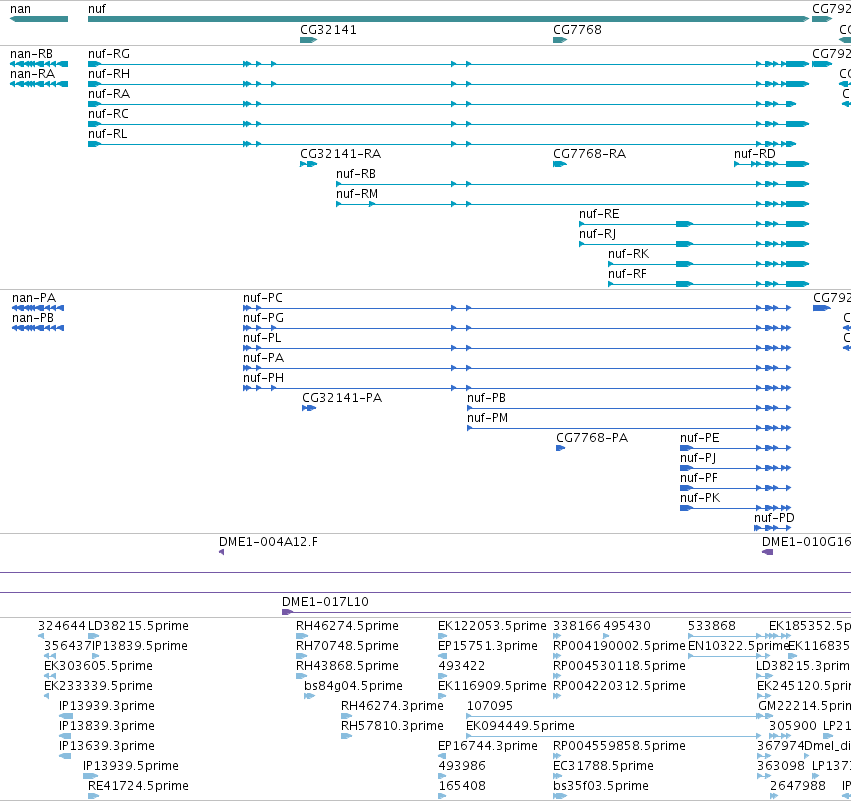Select the nuf-RB transcript label
The height and width of the screenshot is (801, 851).
[x=355, y=174]
